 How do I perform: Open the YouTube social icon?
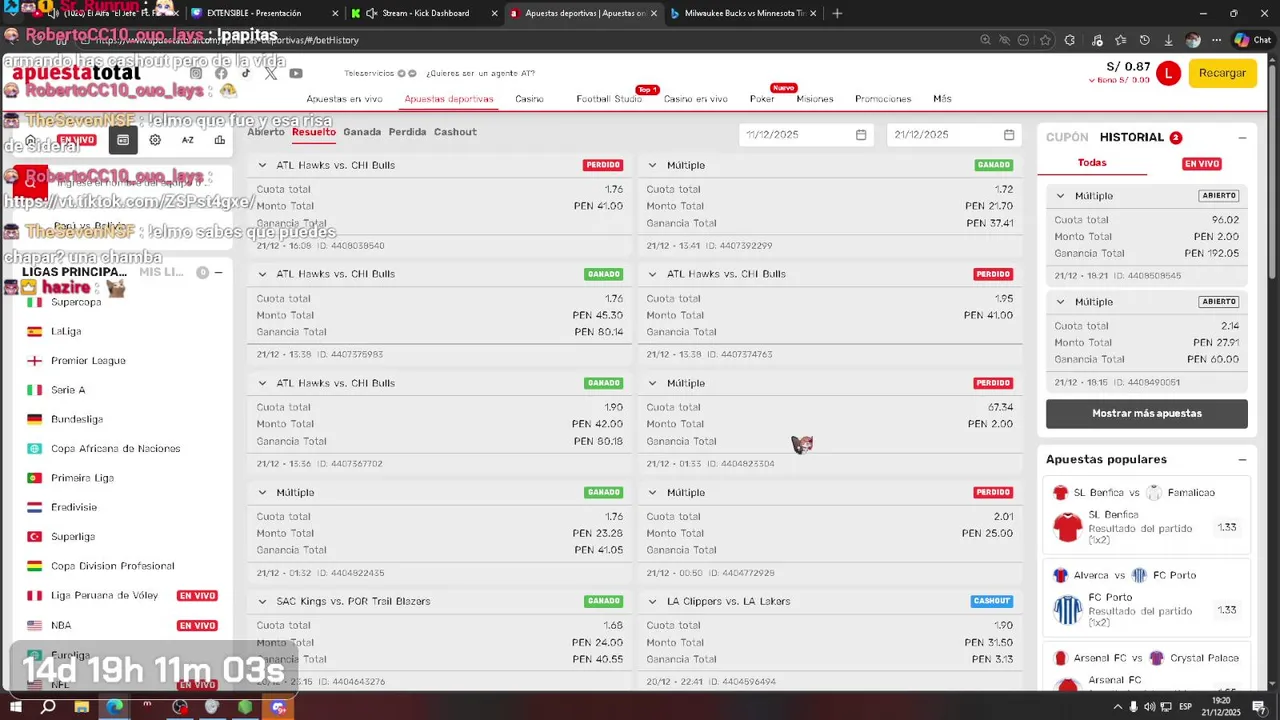tap(296, 73)
